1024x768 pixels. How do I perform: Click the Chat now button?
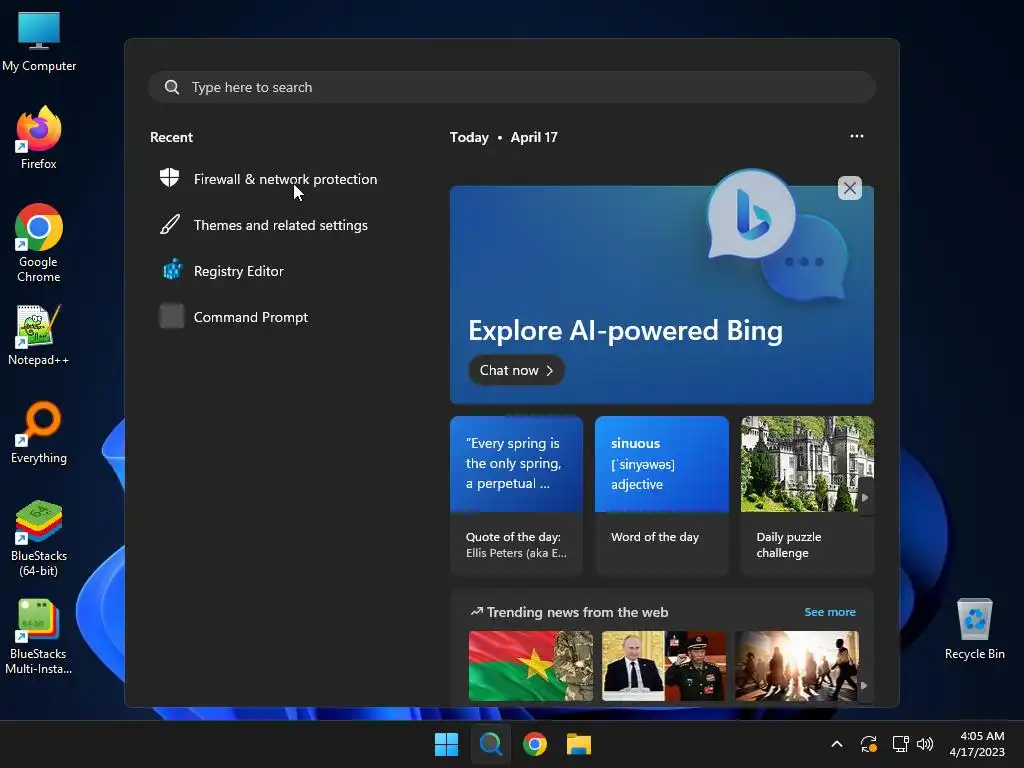(x=517, y=370)
